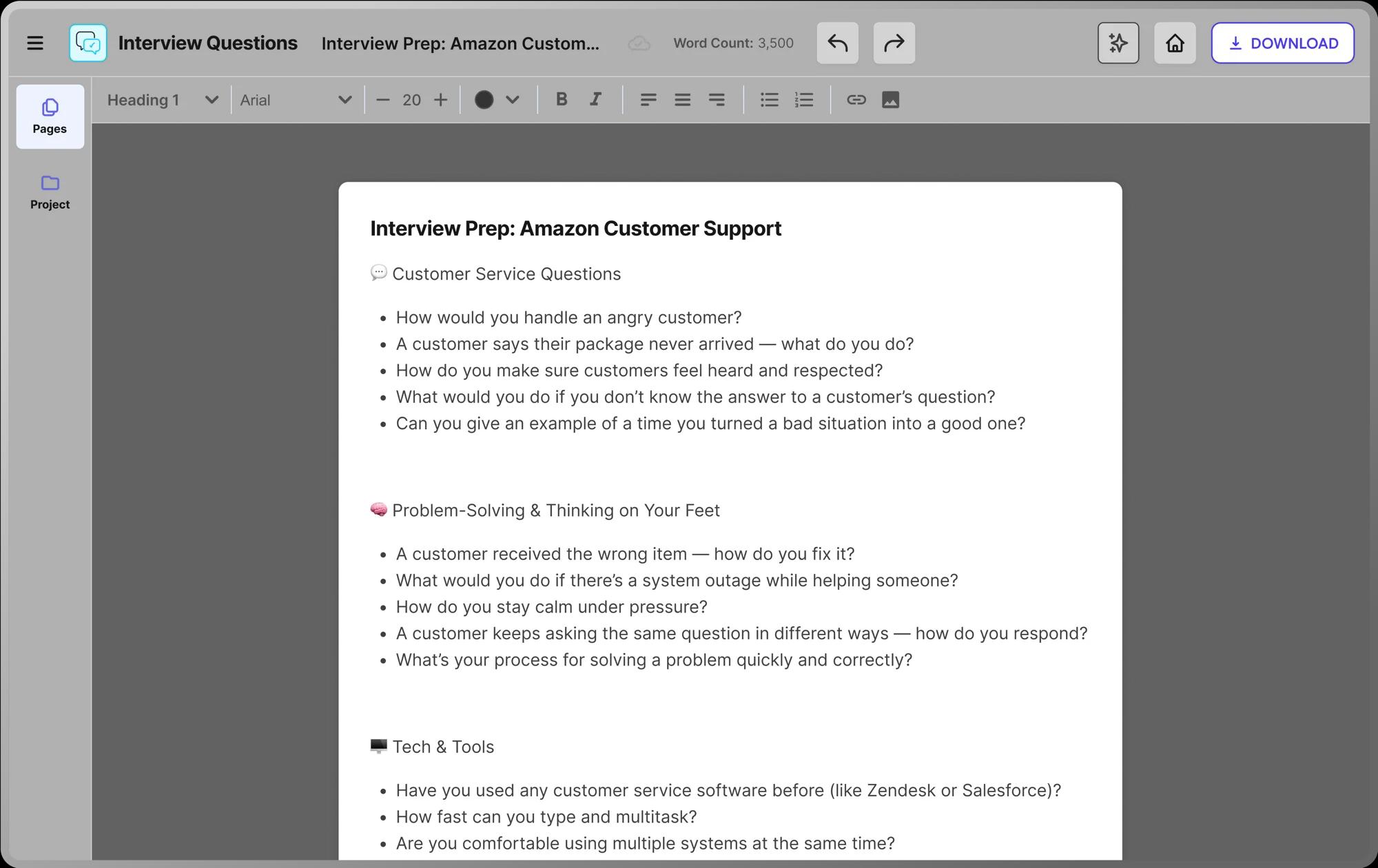Viewport: 1378px width, 868px height.
Task: Click the insert link icon
Action: click(x=856, y=100)
